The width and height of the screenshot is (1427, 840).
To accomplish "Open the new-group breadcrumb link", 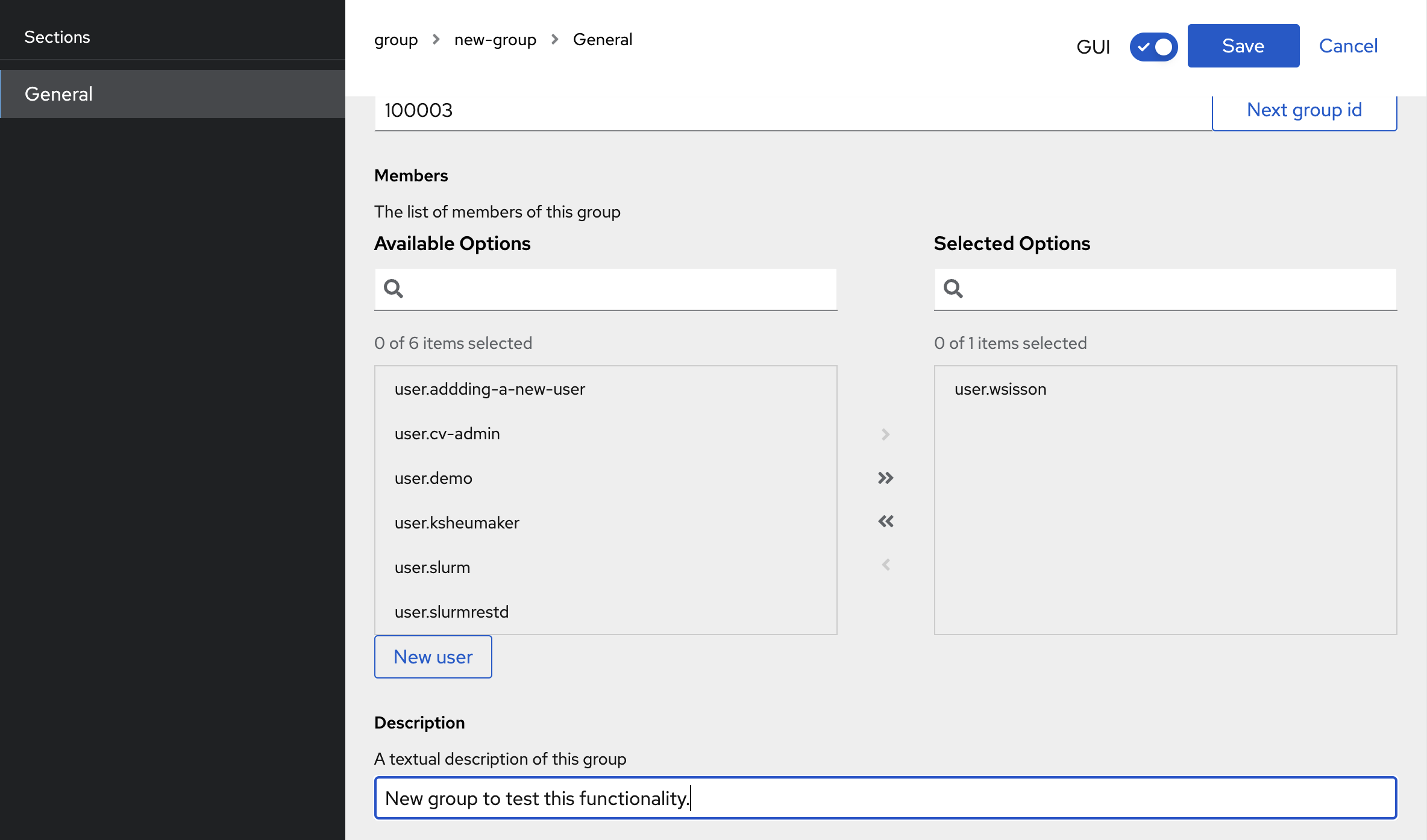I will point(495,40).
